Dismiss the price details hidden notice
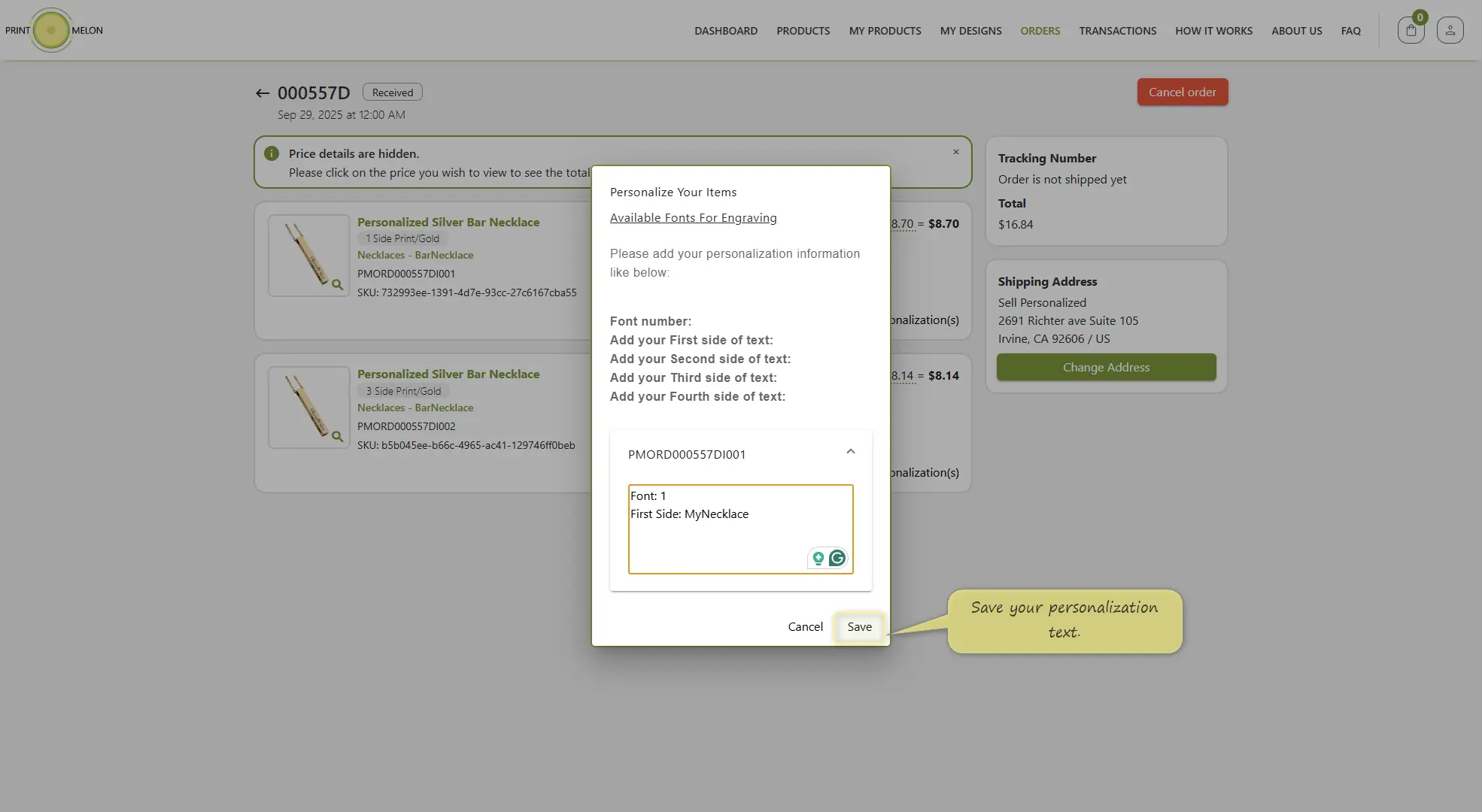 click(956, 152)
